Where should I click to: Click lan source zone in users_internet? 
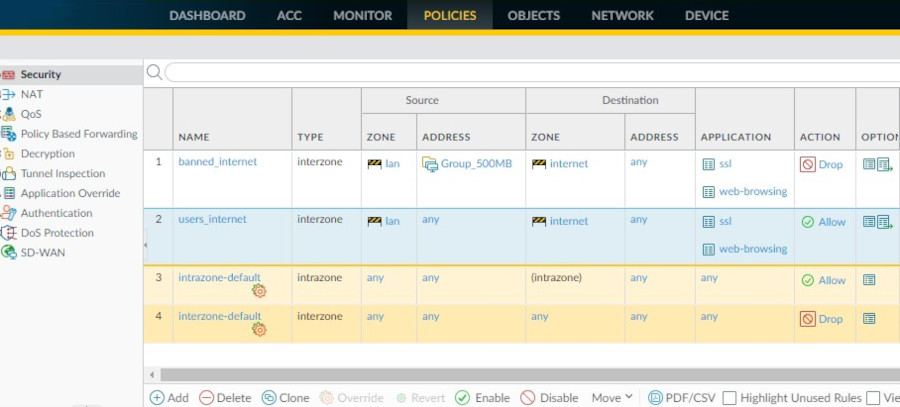[392, 221]
